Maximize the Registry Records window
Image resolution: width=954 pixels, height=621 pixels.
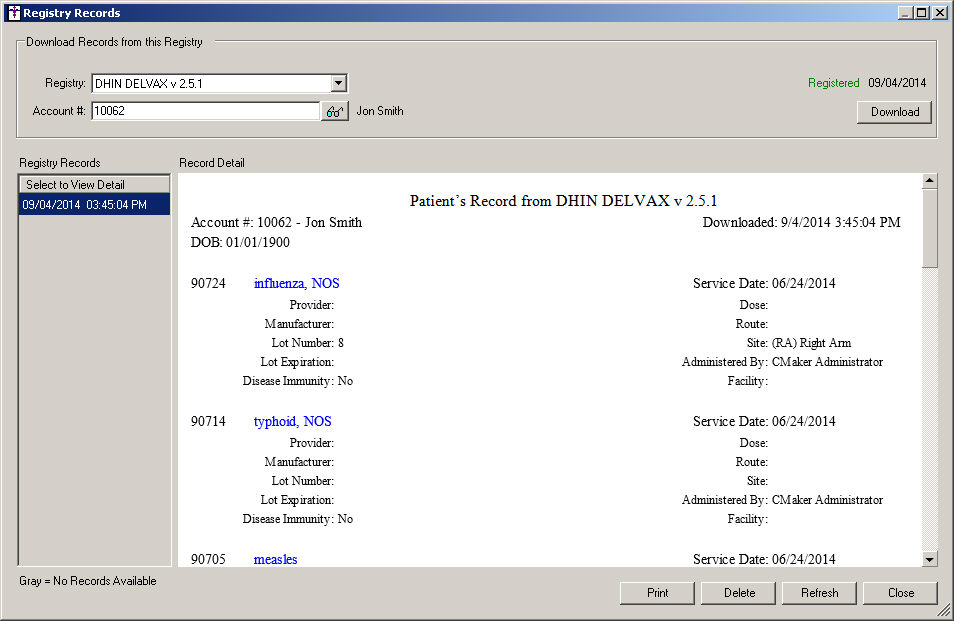point(922,13)
